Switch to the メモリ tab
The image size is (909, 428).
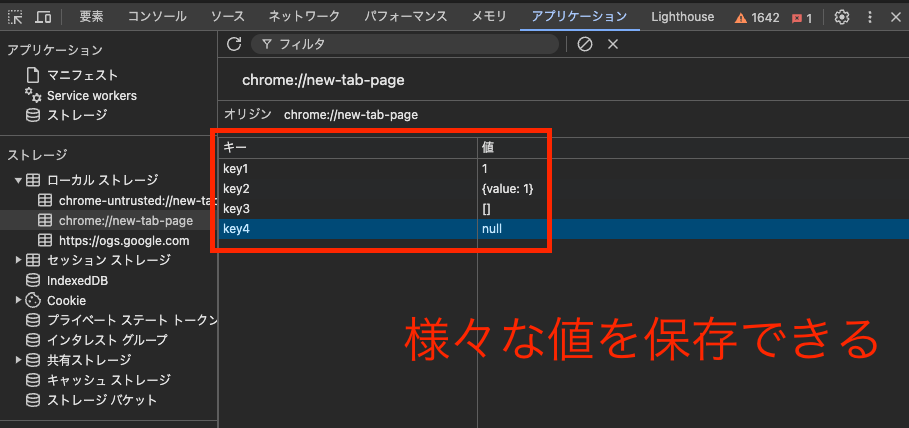pyautogui.click(x=489, y=17)
